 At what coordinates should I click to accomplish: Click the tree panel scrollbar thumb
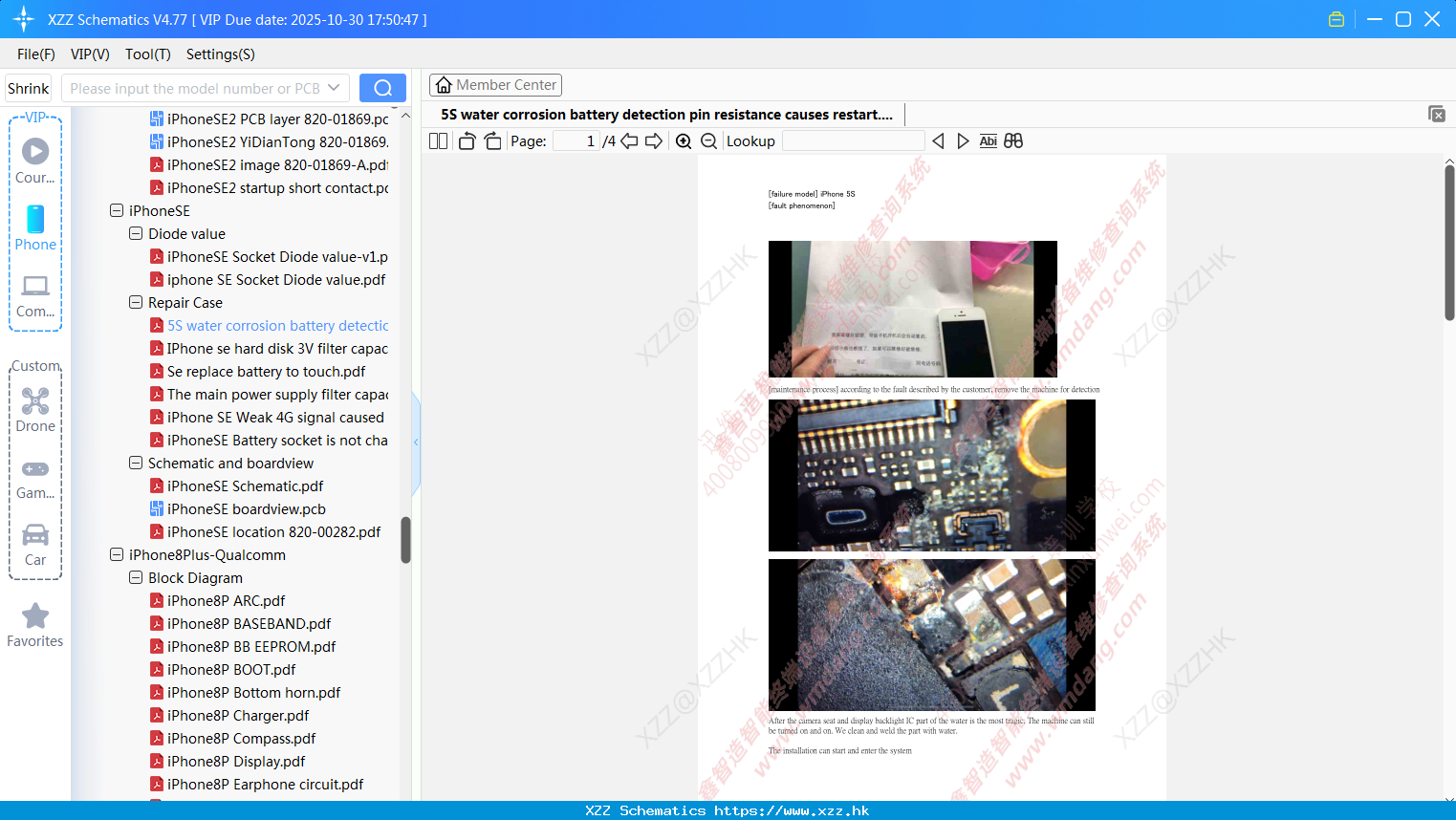(x=405, y=540)
